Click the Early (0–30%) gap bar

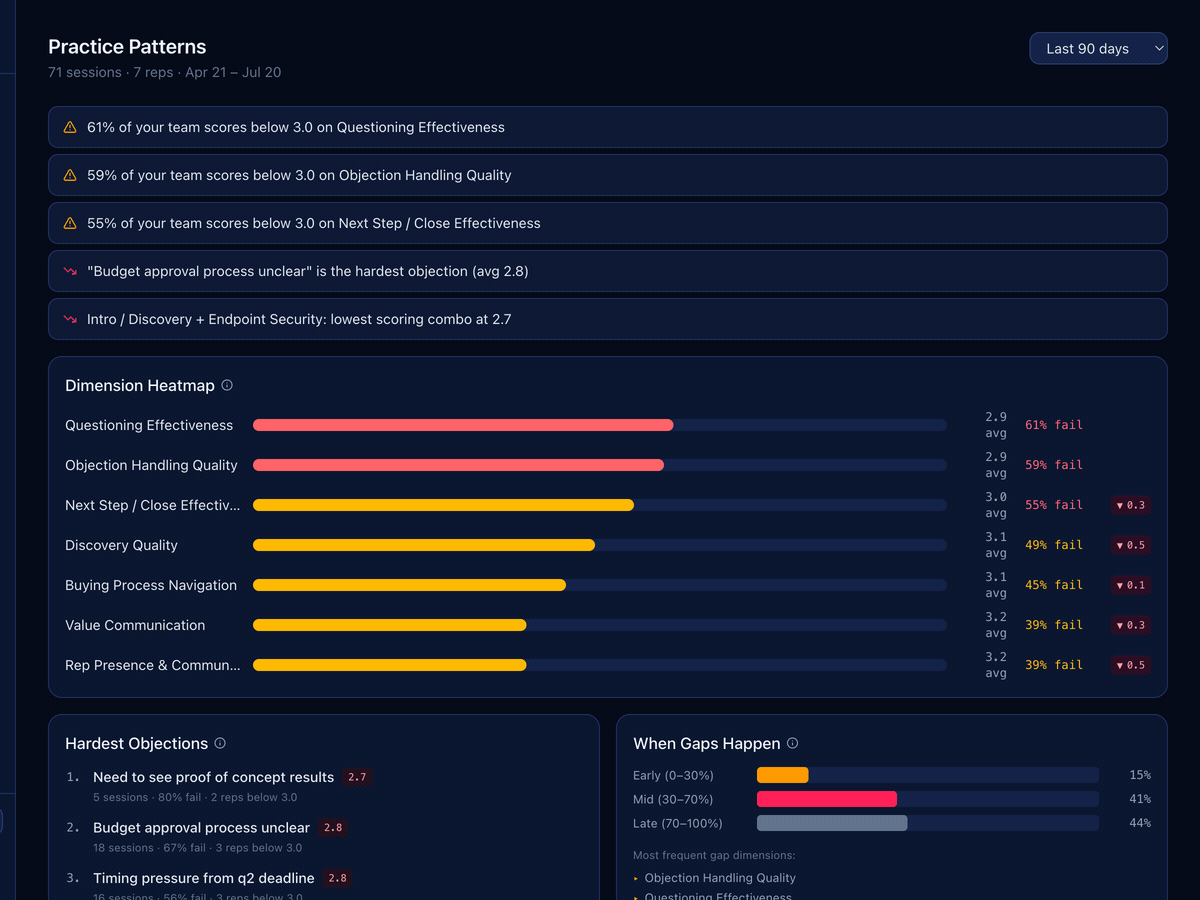coord(928,775)
